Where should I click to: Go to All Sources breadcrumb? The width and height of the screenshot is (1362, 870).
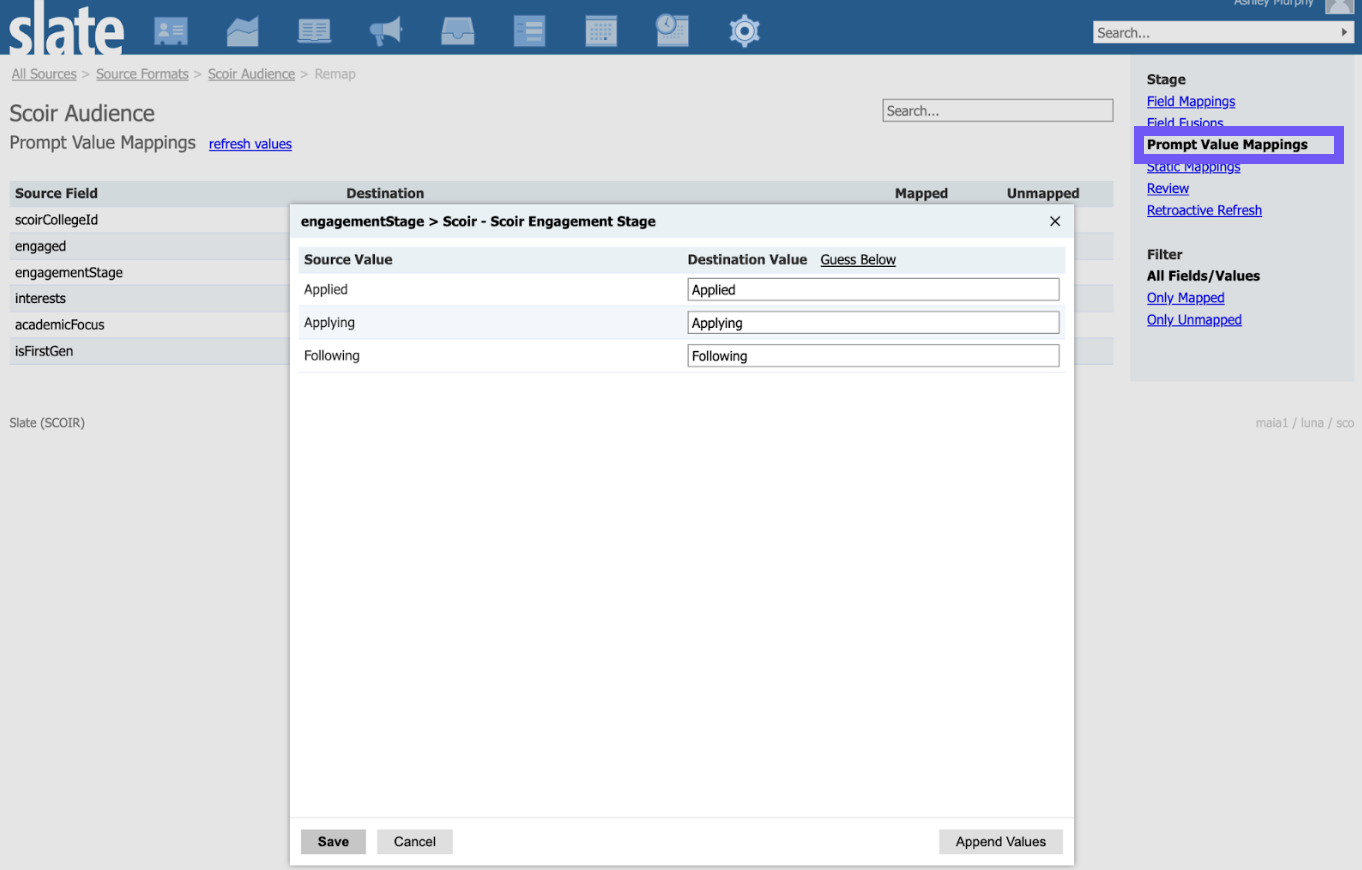tap(44, 74)
